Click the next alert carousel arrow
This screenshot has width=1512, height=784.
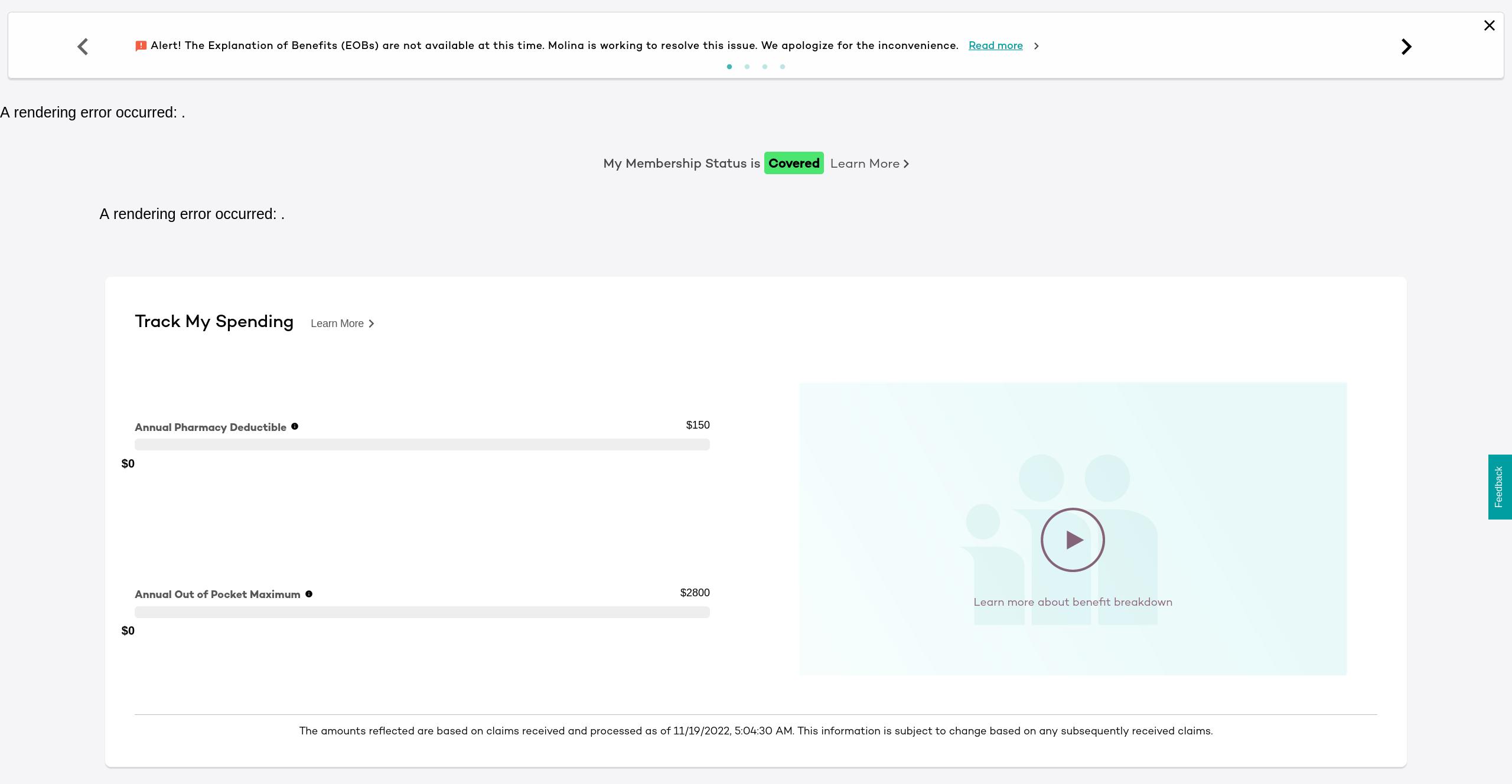1406,46
